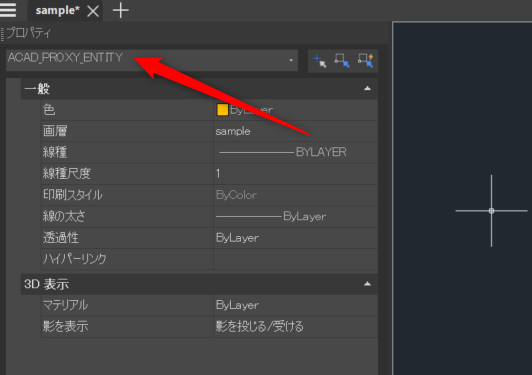Click the プロパティ panel title

point(28,33)
